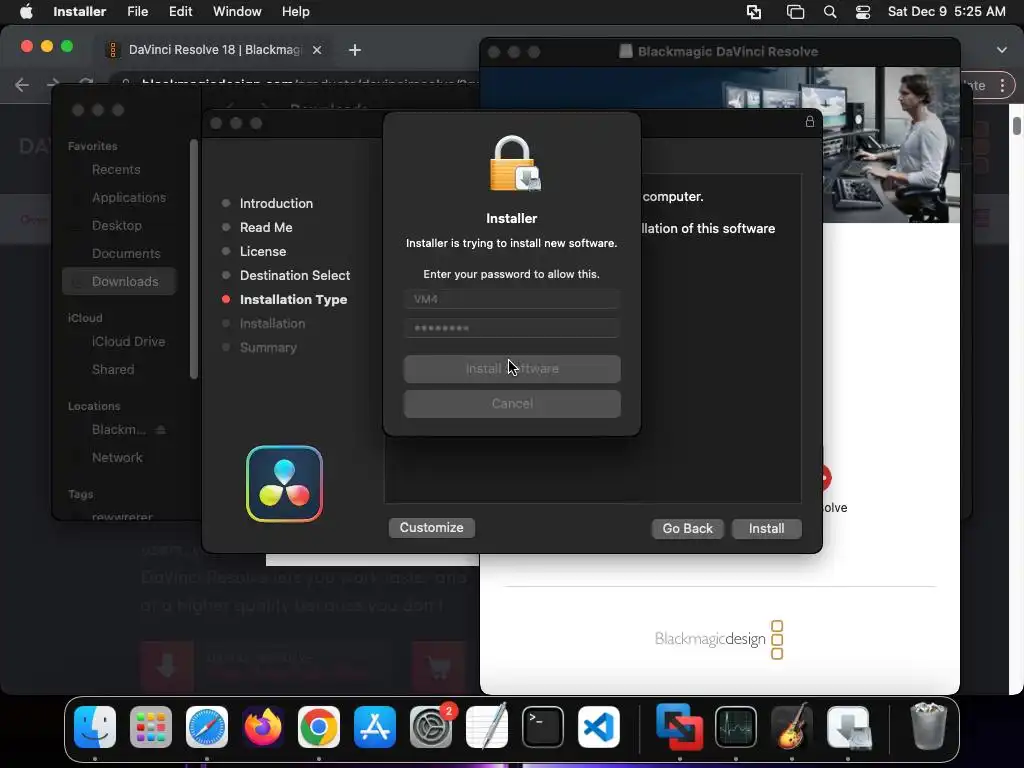This screenshot has width=1024, height=768.
Task: Click the Customize button
Action: coord(432,528)
